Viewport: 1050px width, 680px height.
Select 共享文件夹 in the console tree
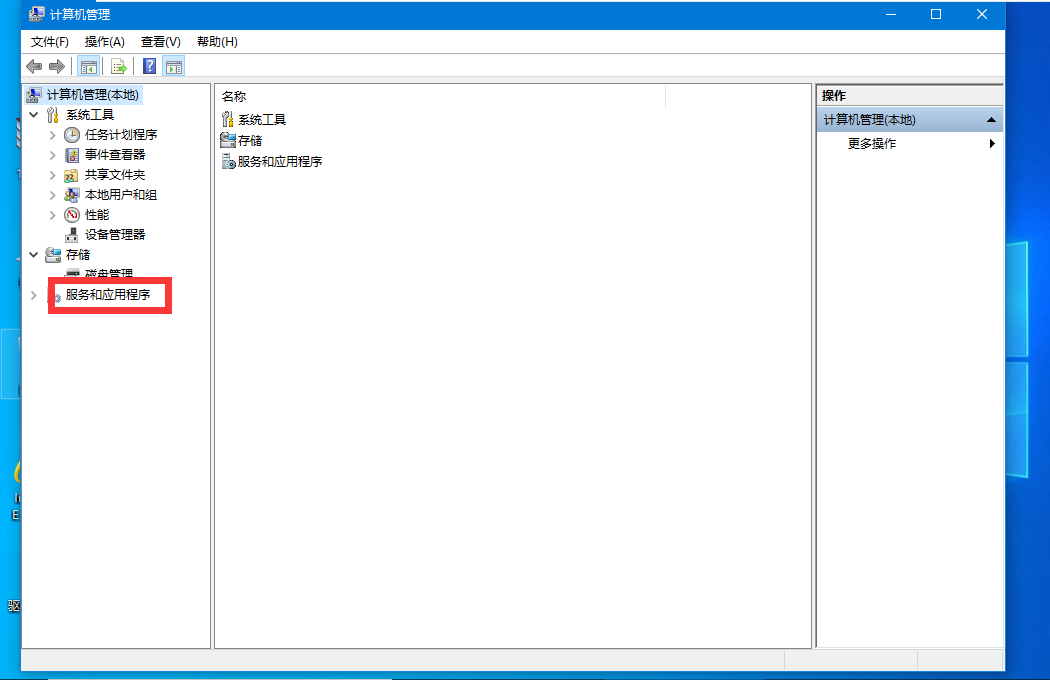click(106, 174)
